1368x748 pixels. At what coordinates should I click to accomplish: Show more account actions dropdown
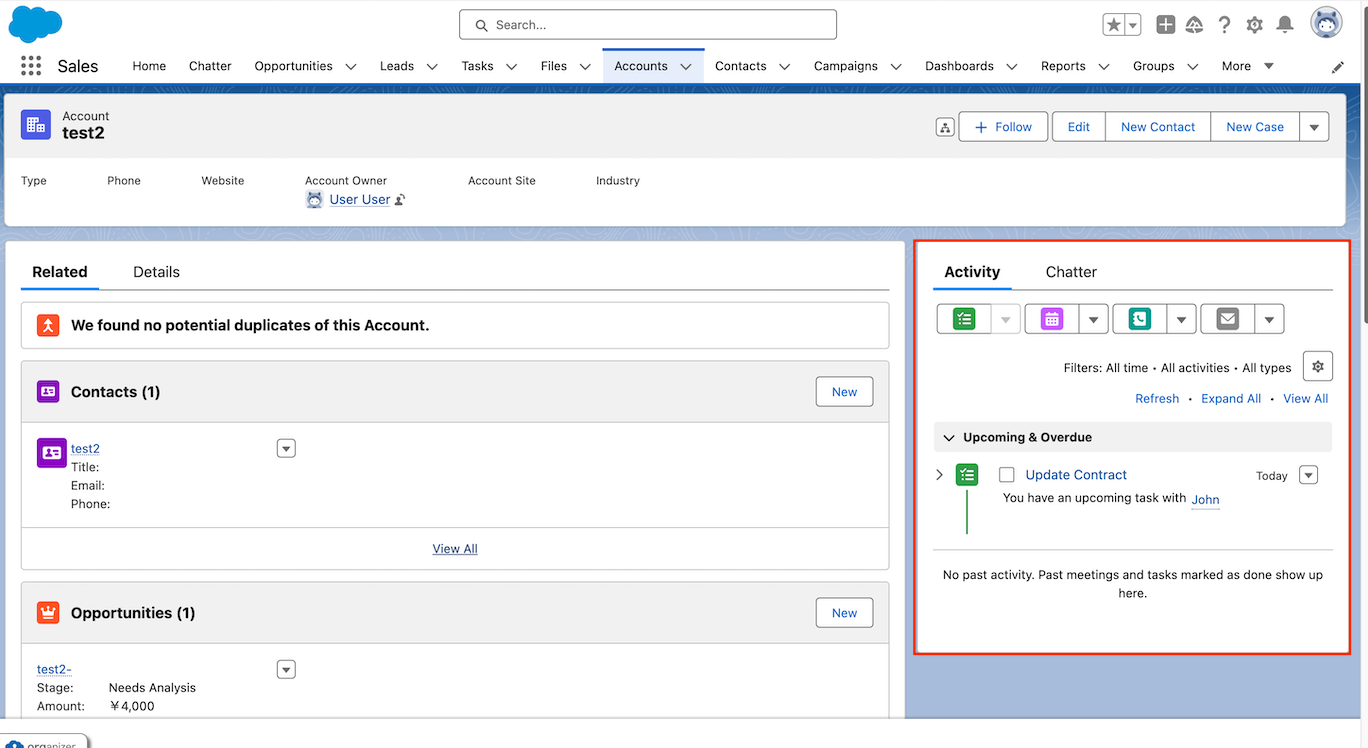[1314, 127]
